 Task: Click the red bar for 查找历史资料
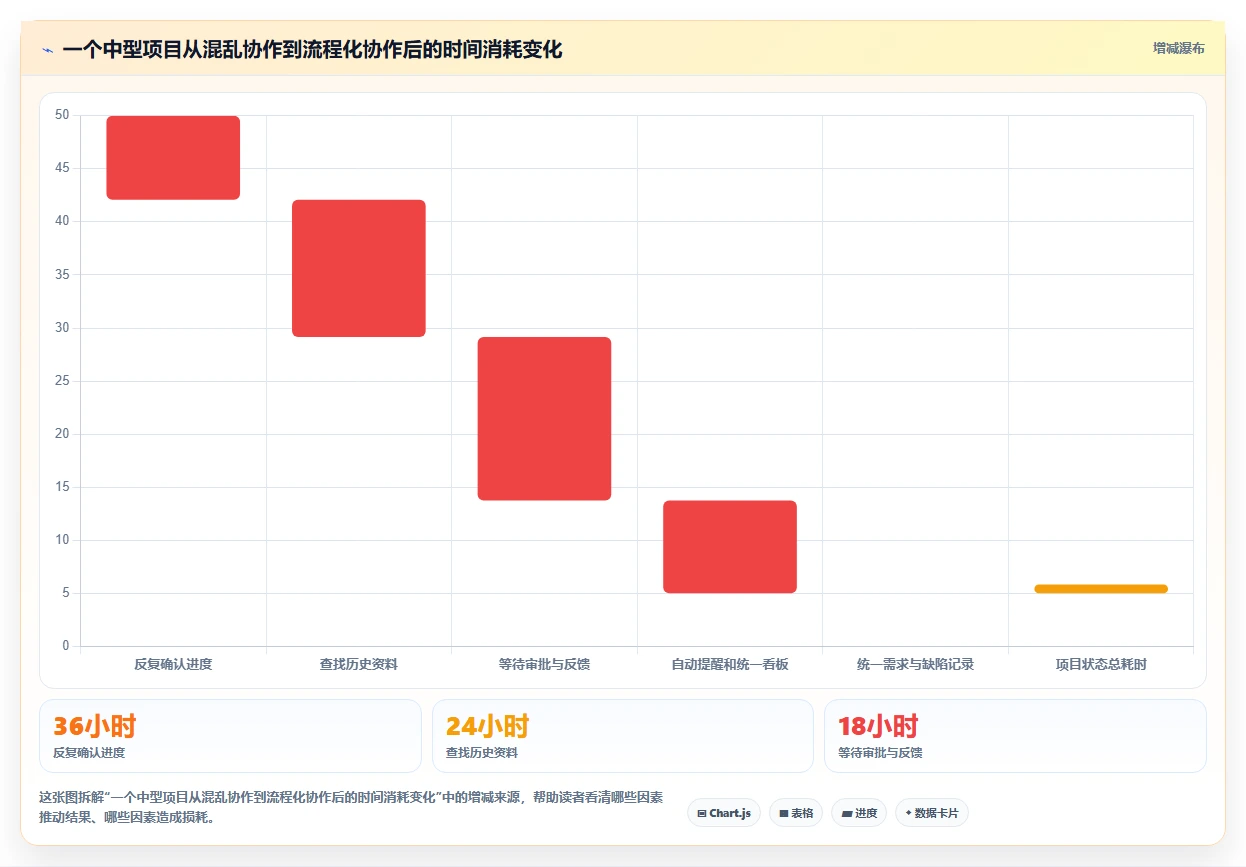359,268
